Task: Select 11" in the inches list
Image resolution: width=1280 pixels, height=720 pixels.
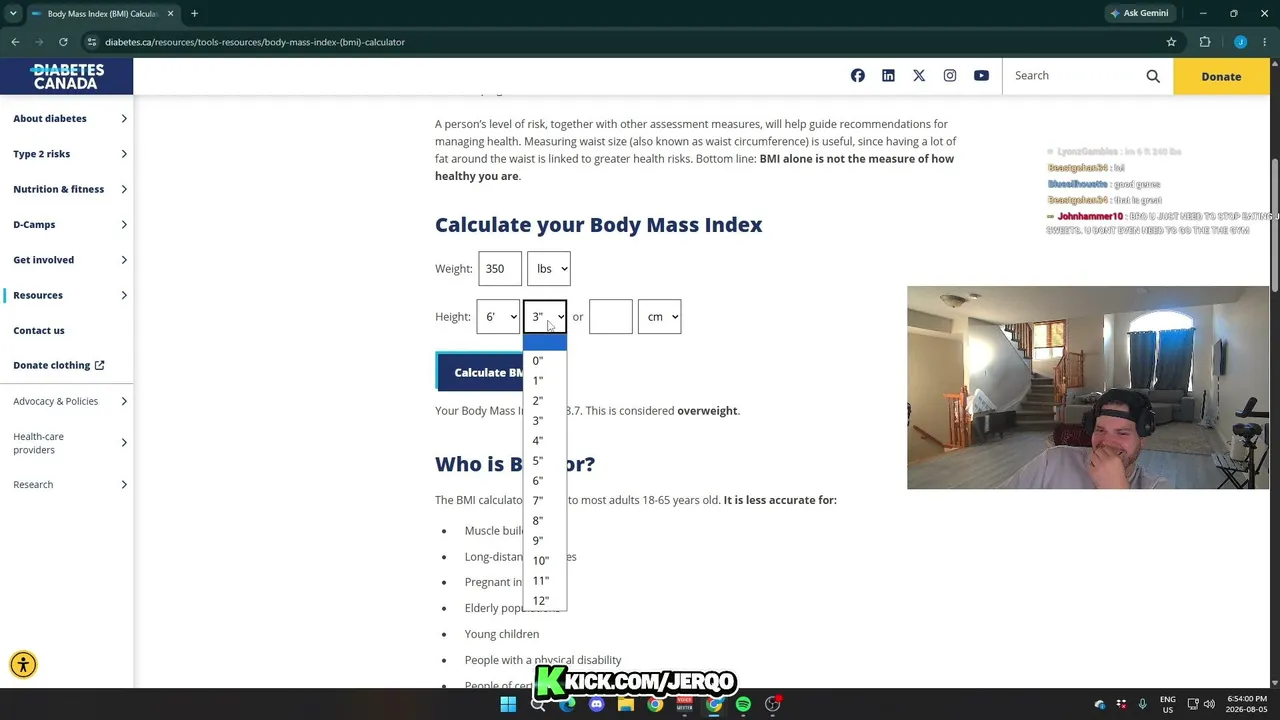Action: point(545,581)
